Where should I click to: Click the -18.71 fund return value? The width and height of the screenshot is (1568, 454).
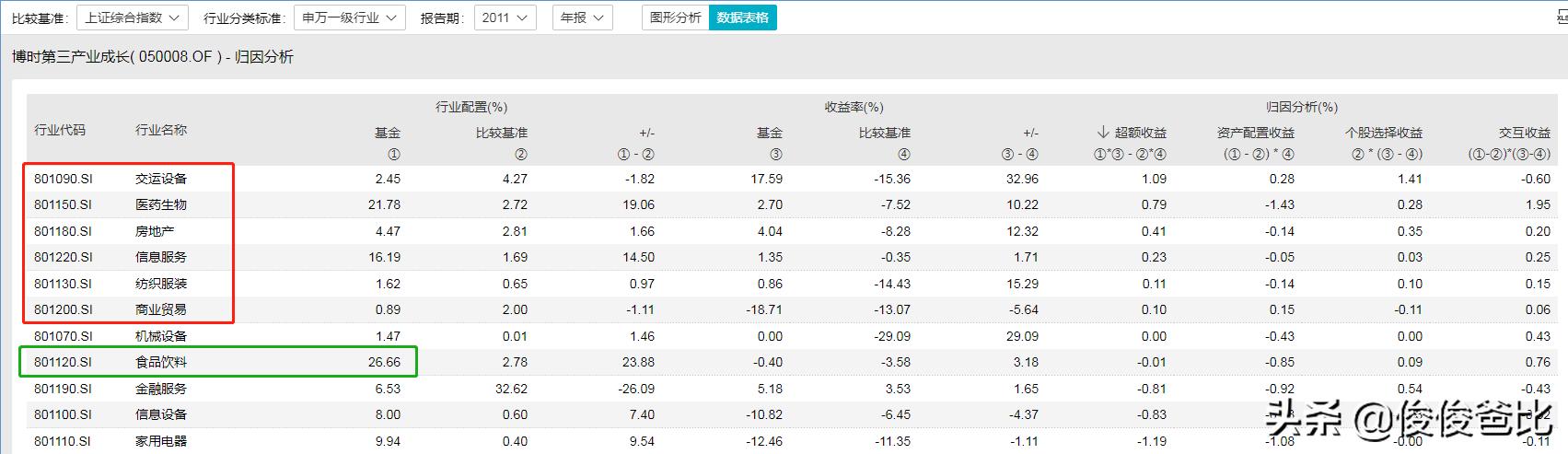[764, 309]
